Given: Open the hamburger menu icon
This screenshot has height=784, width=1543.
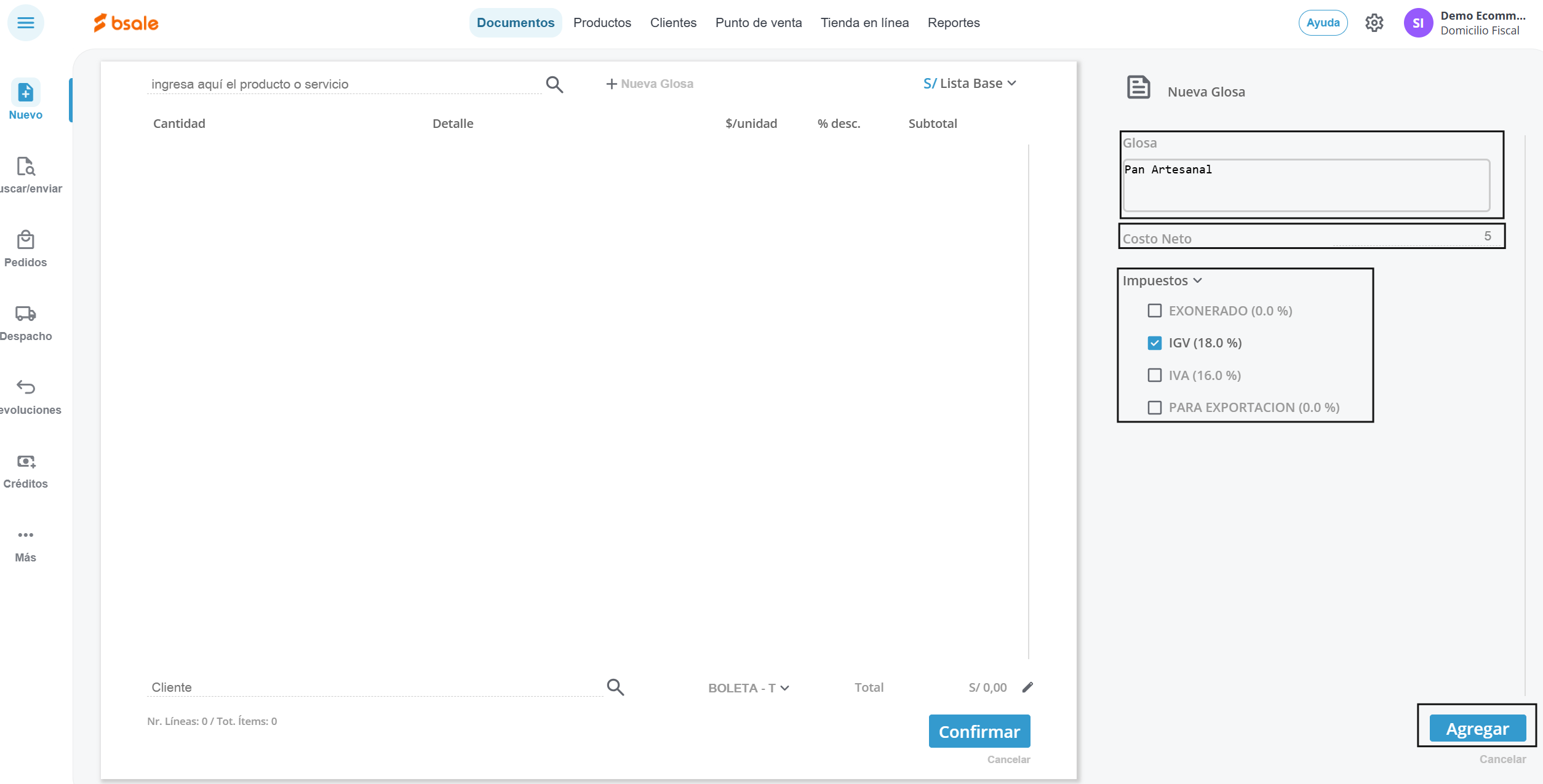Looking at the screenshot, I should pyautogui.click(x=25, y=23).
